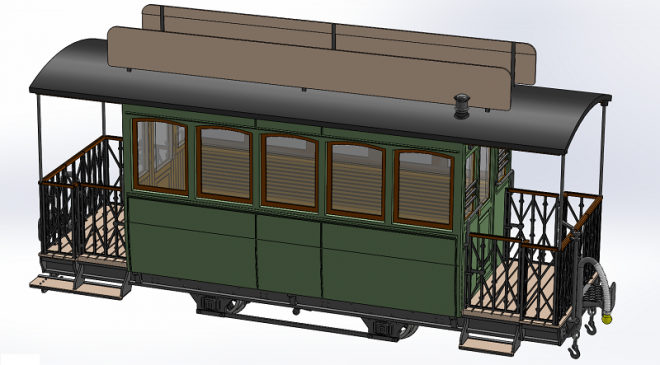The image size is (660, 365).
Task: Pick the lowest coupling hook at right end
Action: click(574, 350)
